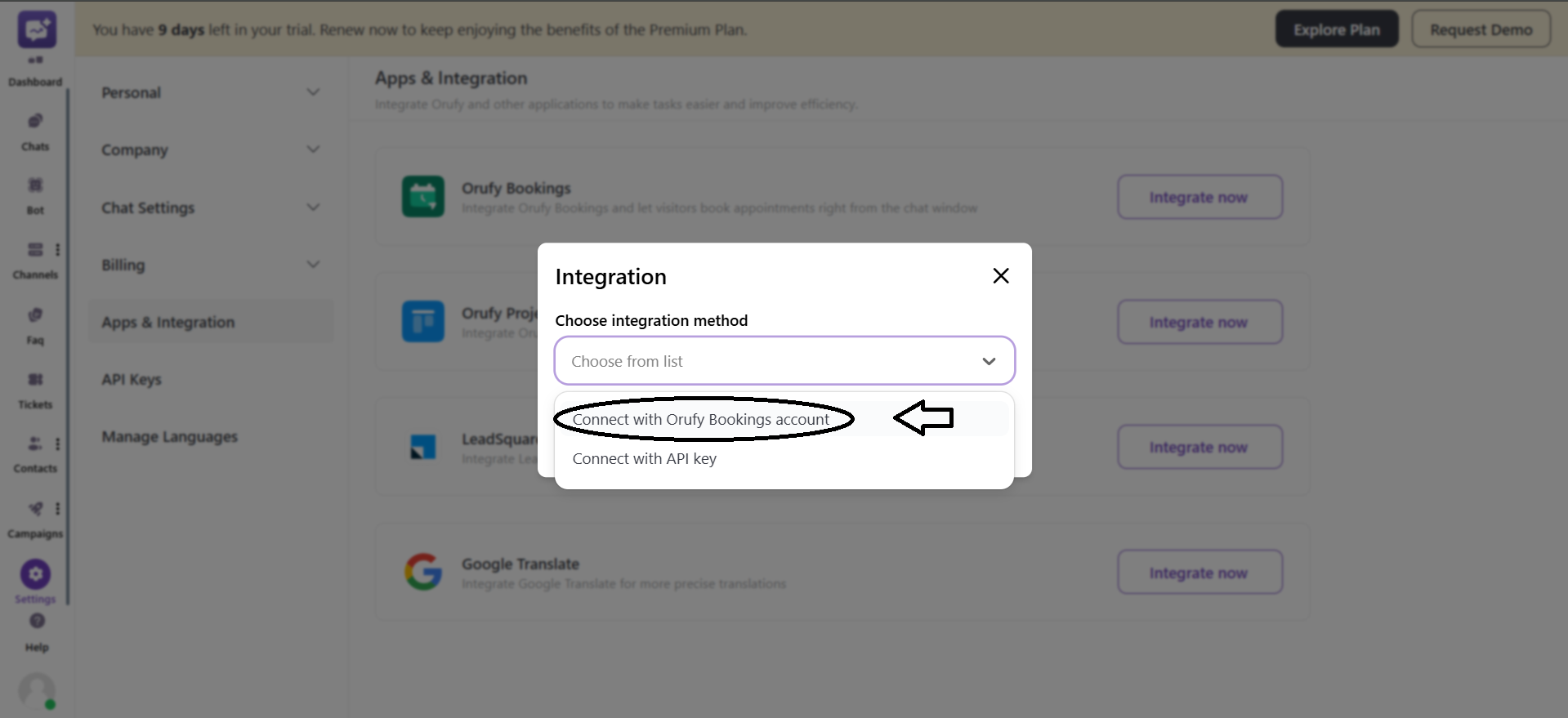
Task: Close the Integration dialog
Action: [x=1001, y=276]
